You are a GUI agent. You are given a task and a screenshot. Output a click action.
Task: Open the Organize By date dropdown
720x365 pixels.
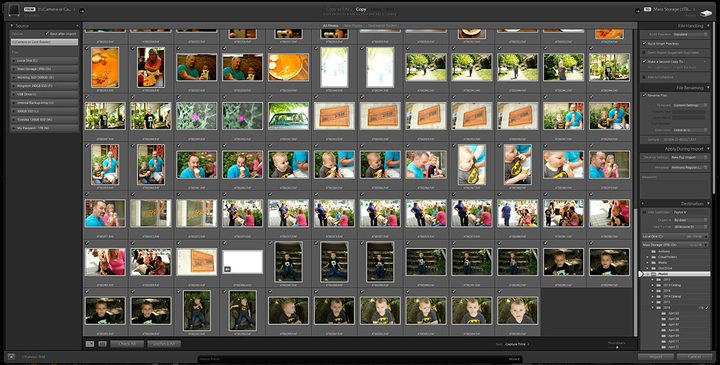[x=691, y=220]
